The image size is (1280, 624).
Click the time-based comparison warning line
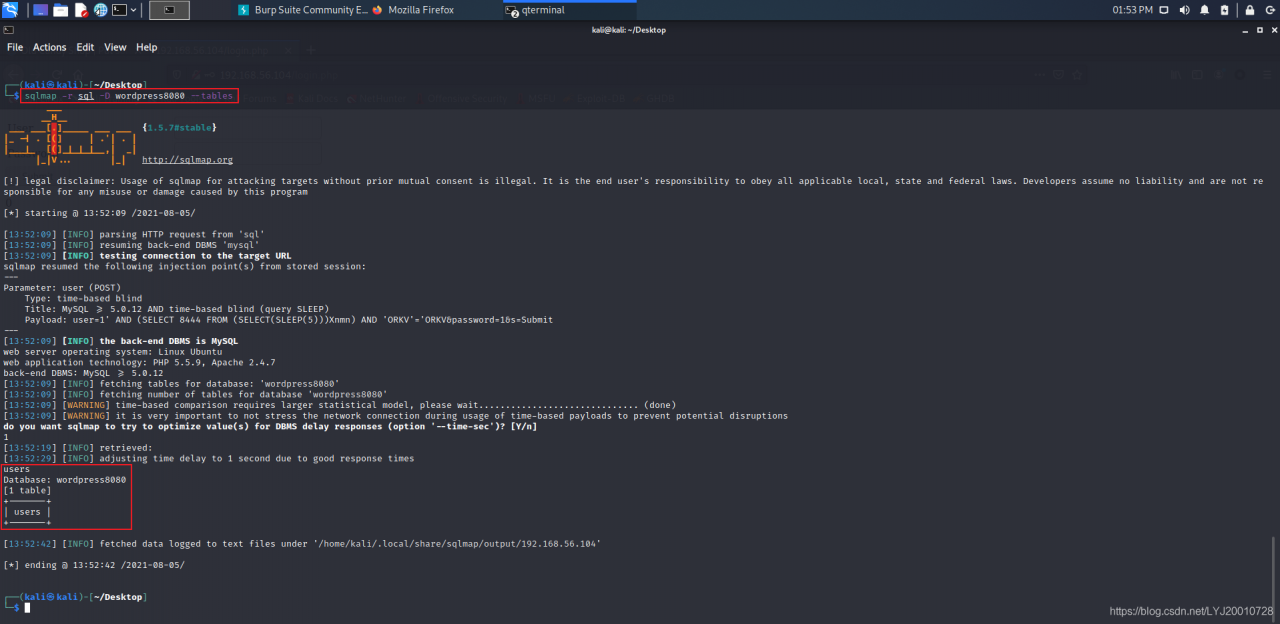coord(339,405)
